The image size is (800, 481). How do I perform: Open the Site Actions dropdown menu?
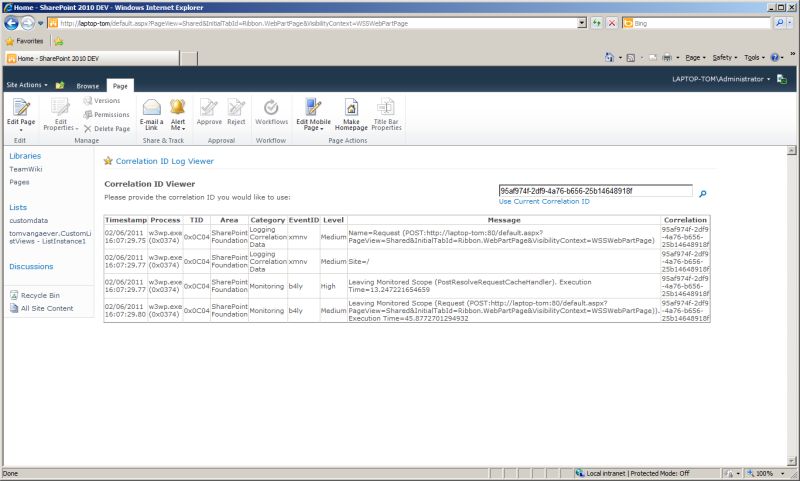coord(27,85)
